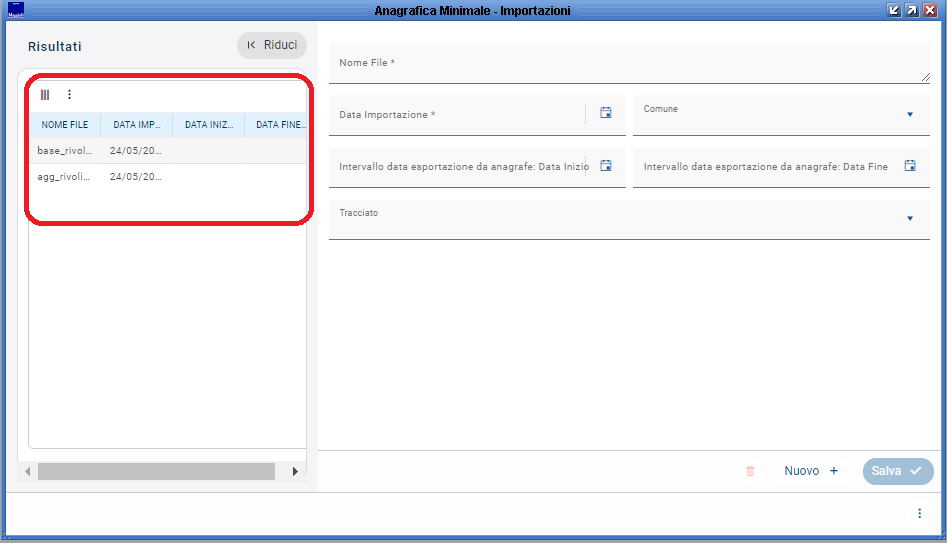
Task: Expand the Tracciato dropdown
Action: 910,219
